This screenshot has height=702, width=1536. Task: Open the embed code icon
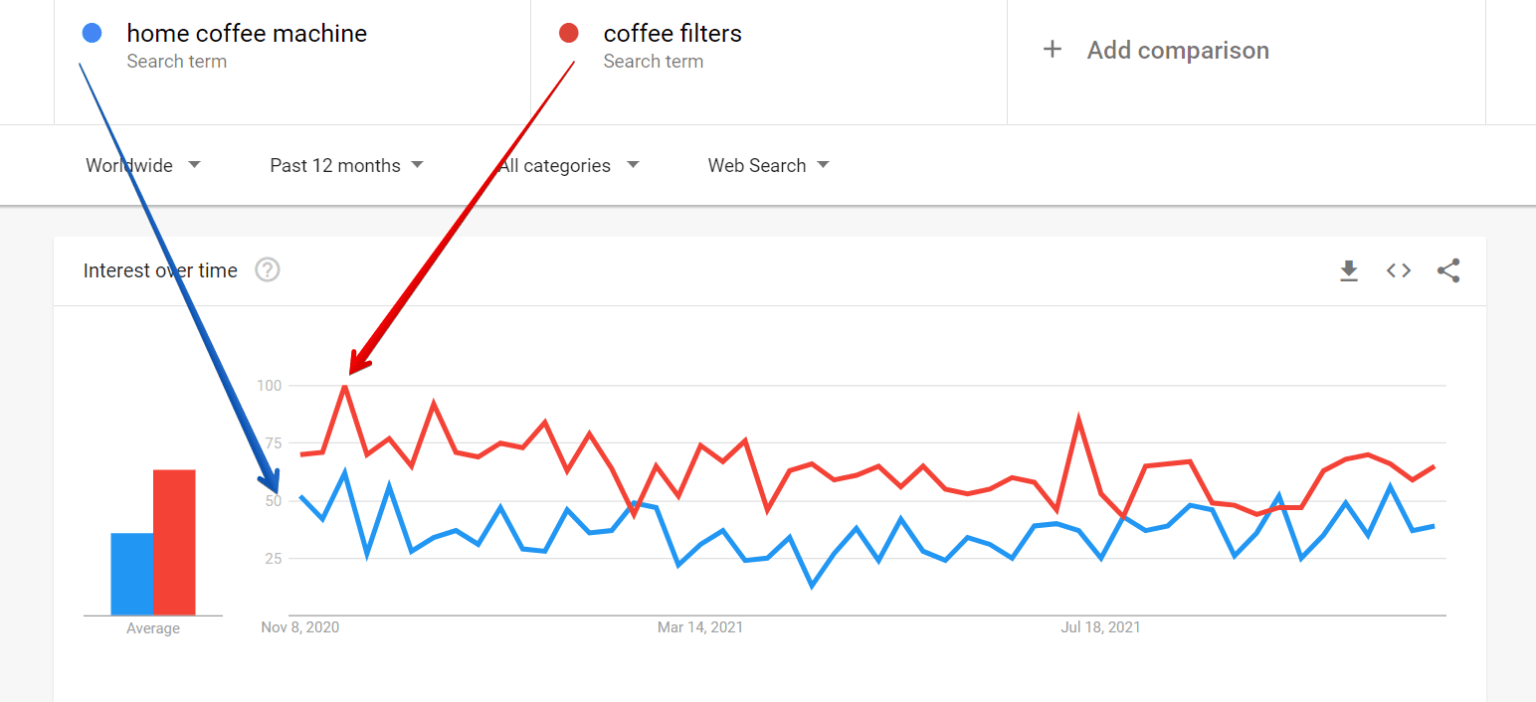[1398, 270]
